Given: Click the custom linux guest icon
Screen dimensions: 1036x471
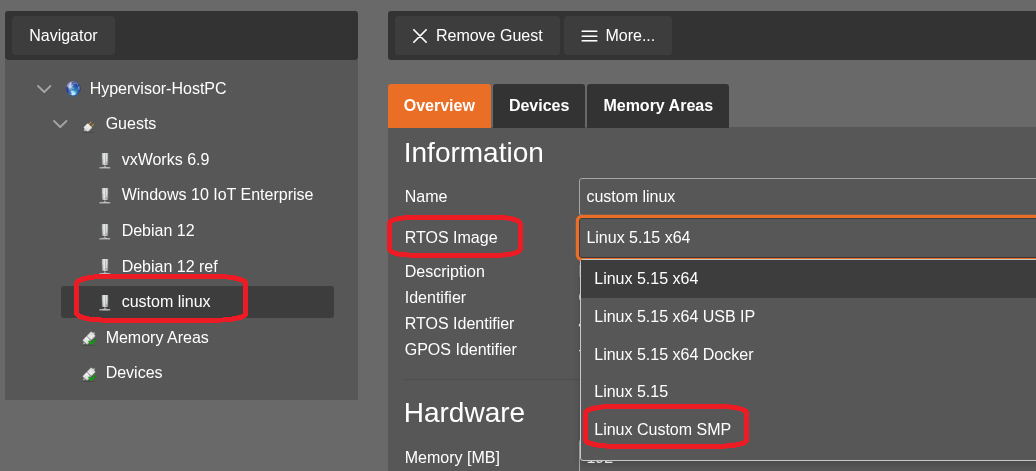Looking at the screenshot, I should click(104, 302).
